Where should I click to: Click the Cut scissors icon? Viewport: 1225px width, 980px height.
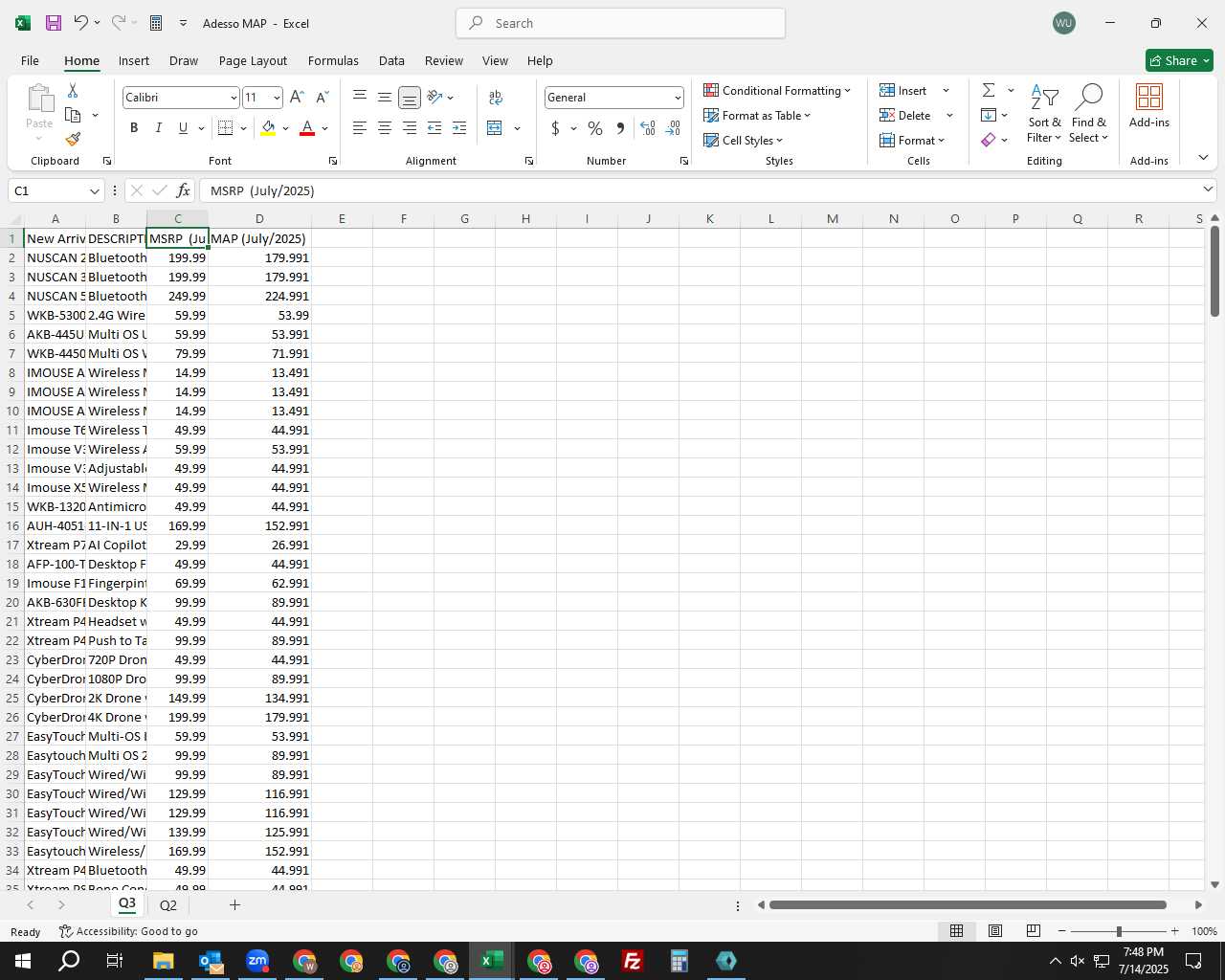pyautogui.click(x=73, y=90)
